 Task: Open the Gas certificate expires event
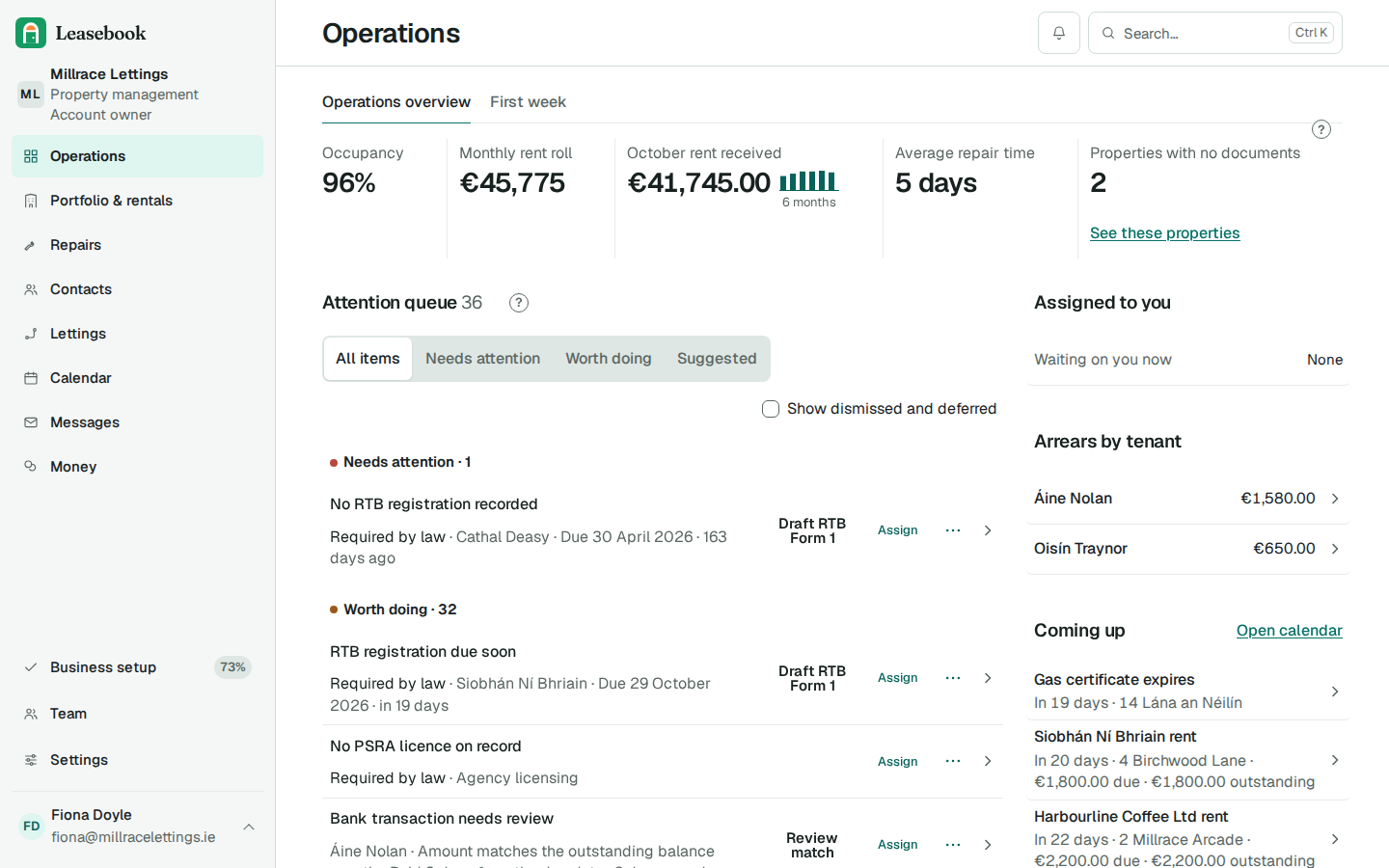tap(1187, 692)
